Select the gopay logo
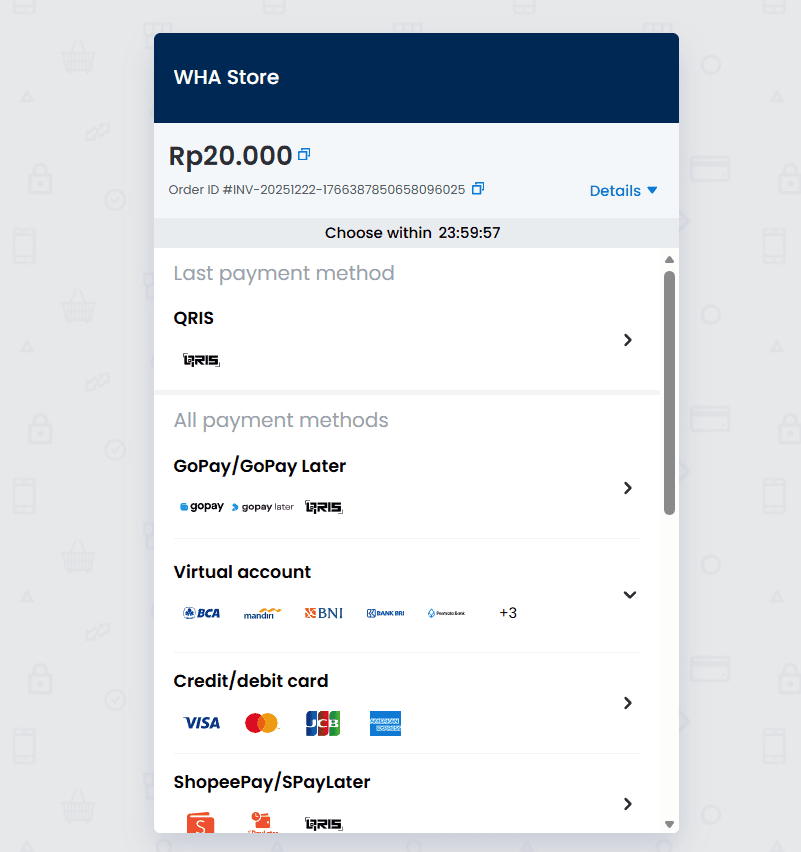The height and width of the screenshot is (852, 801). coord(202,507)
